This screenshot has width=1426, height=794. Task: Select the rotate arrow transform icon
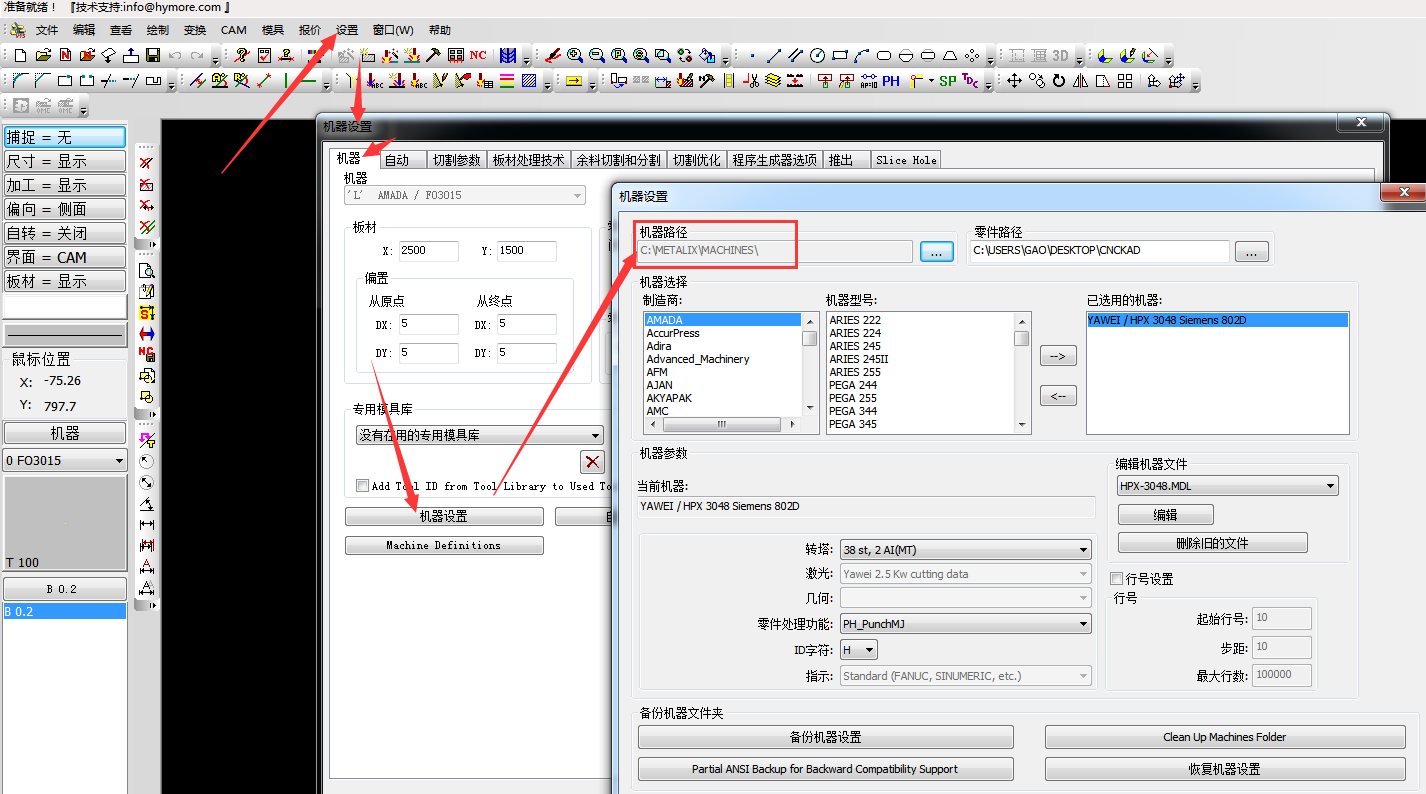1058,81
